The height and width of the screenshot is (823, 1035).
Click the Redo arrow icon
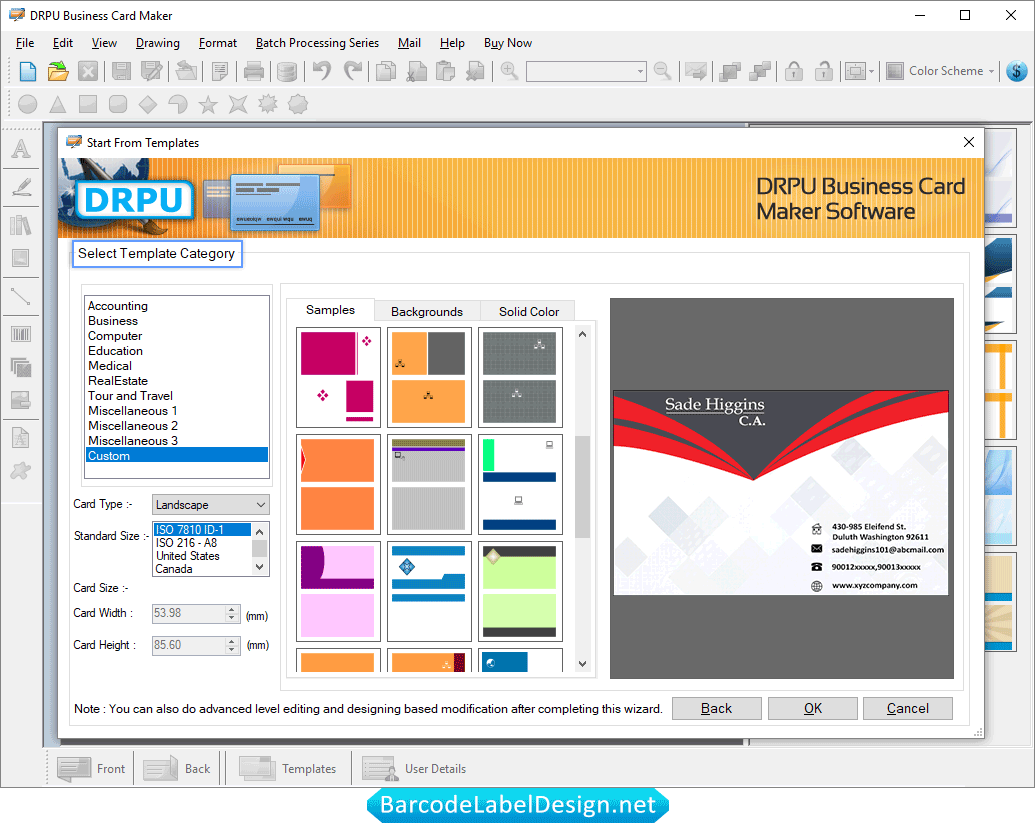(353, 71)
